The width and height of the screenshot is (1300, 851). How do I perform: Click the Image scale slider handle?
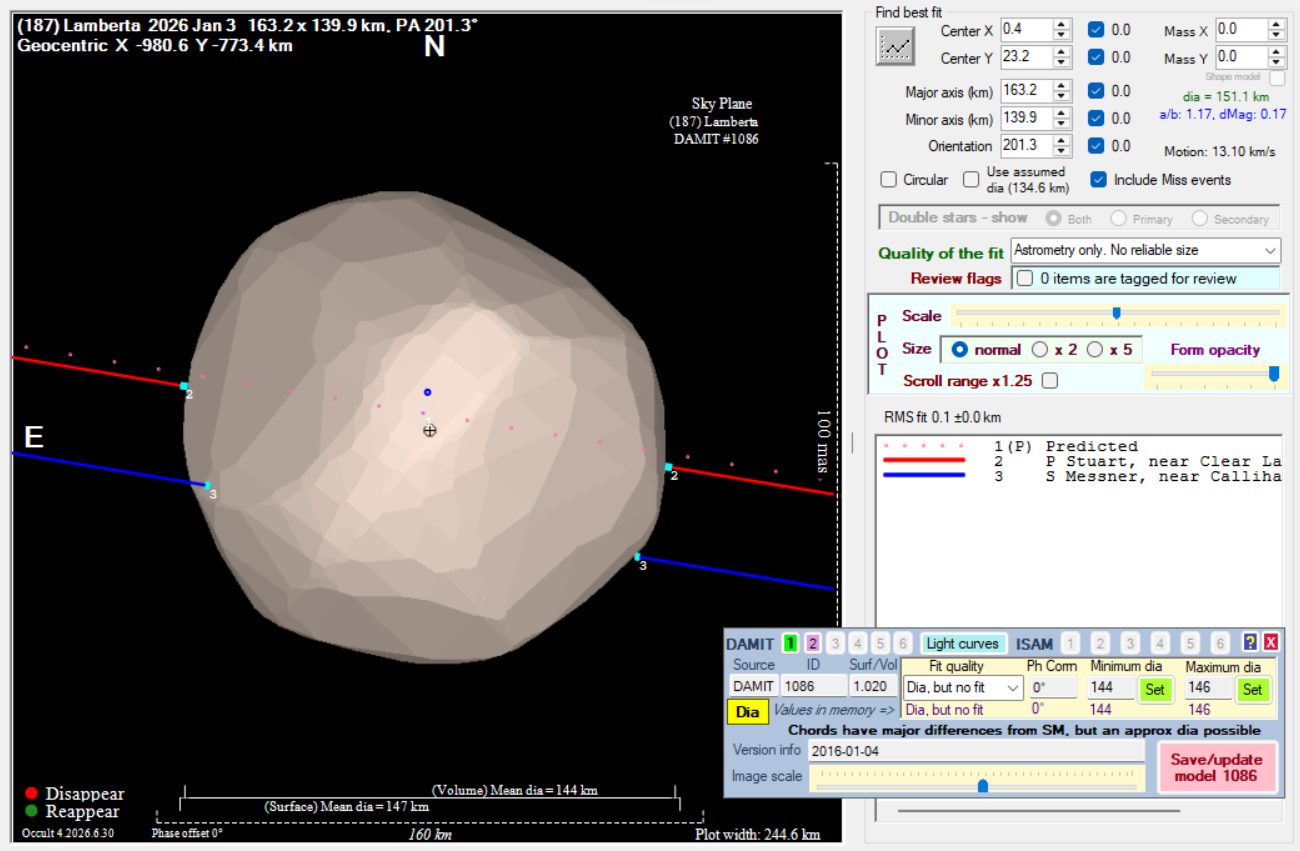pos(983,786)
